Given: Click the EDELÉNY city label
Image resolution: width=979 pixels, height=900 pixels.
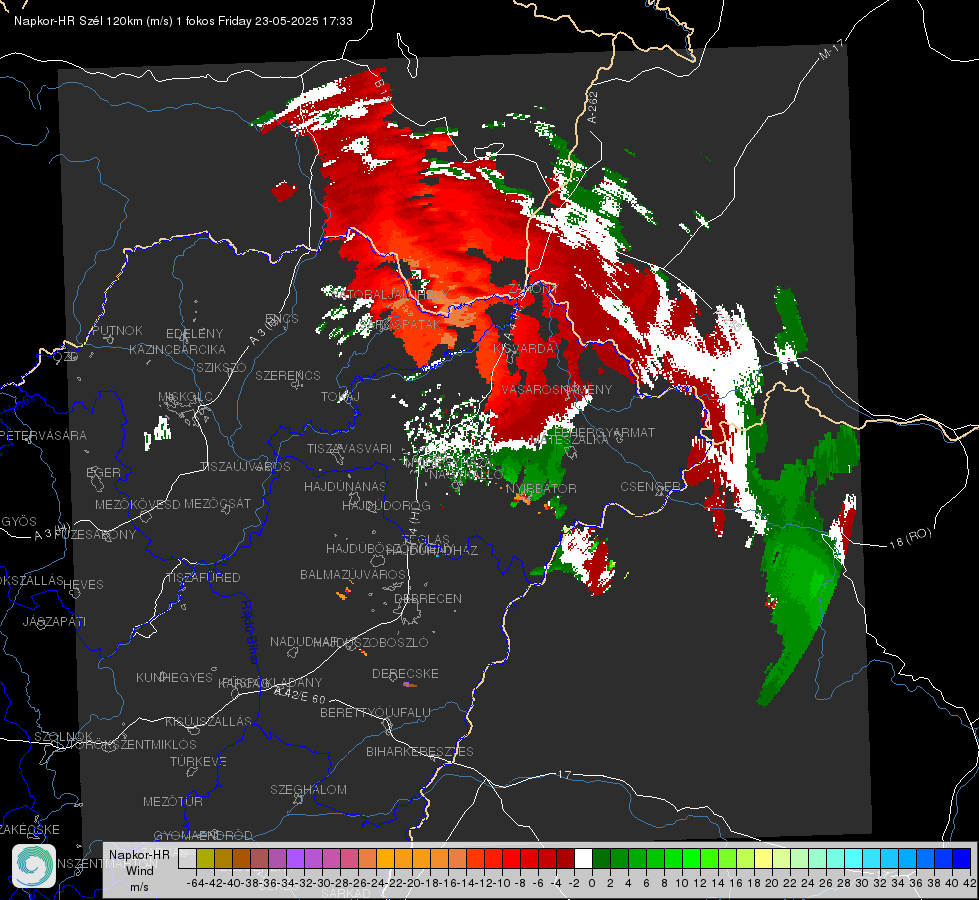Looking at the screenshot, I should click(x=194, y=334).
